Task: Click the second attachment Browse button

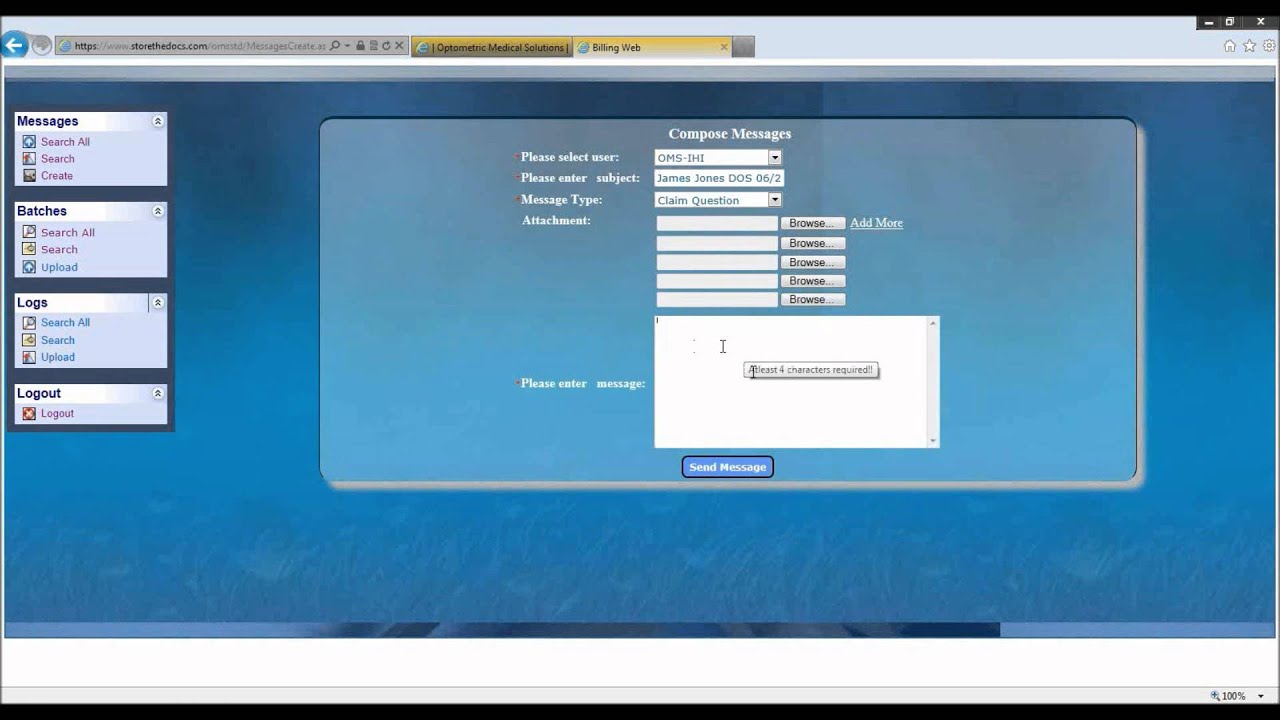Action: coord(813,243)
